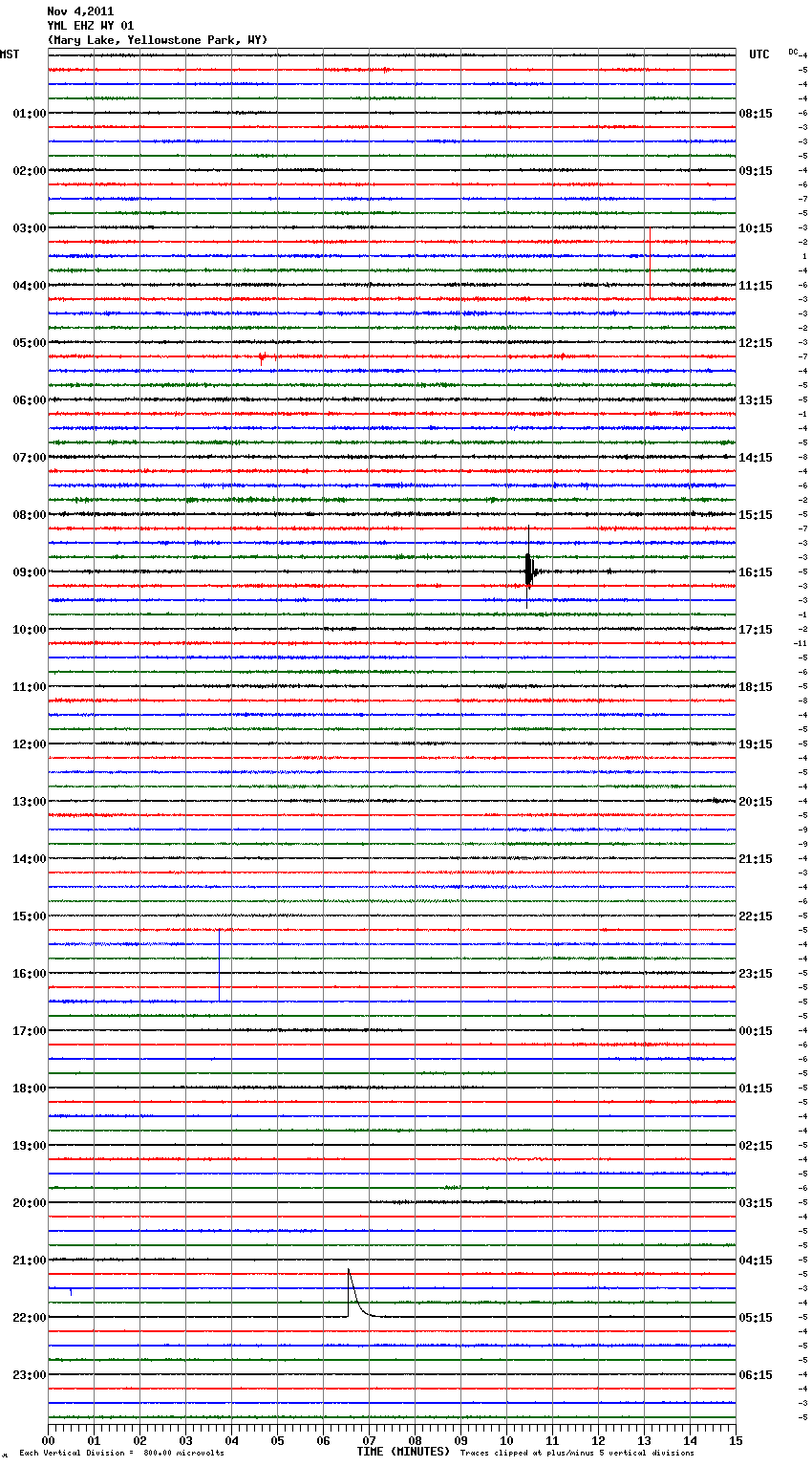Click the Mary Lake, Yellowstone Park title
The width and height of the screenshot is (812, 1466).
[x=158, y=40]
